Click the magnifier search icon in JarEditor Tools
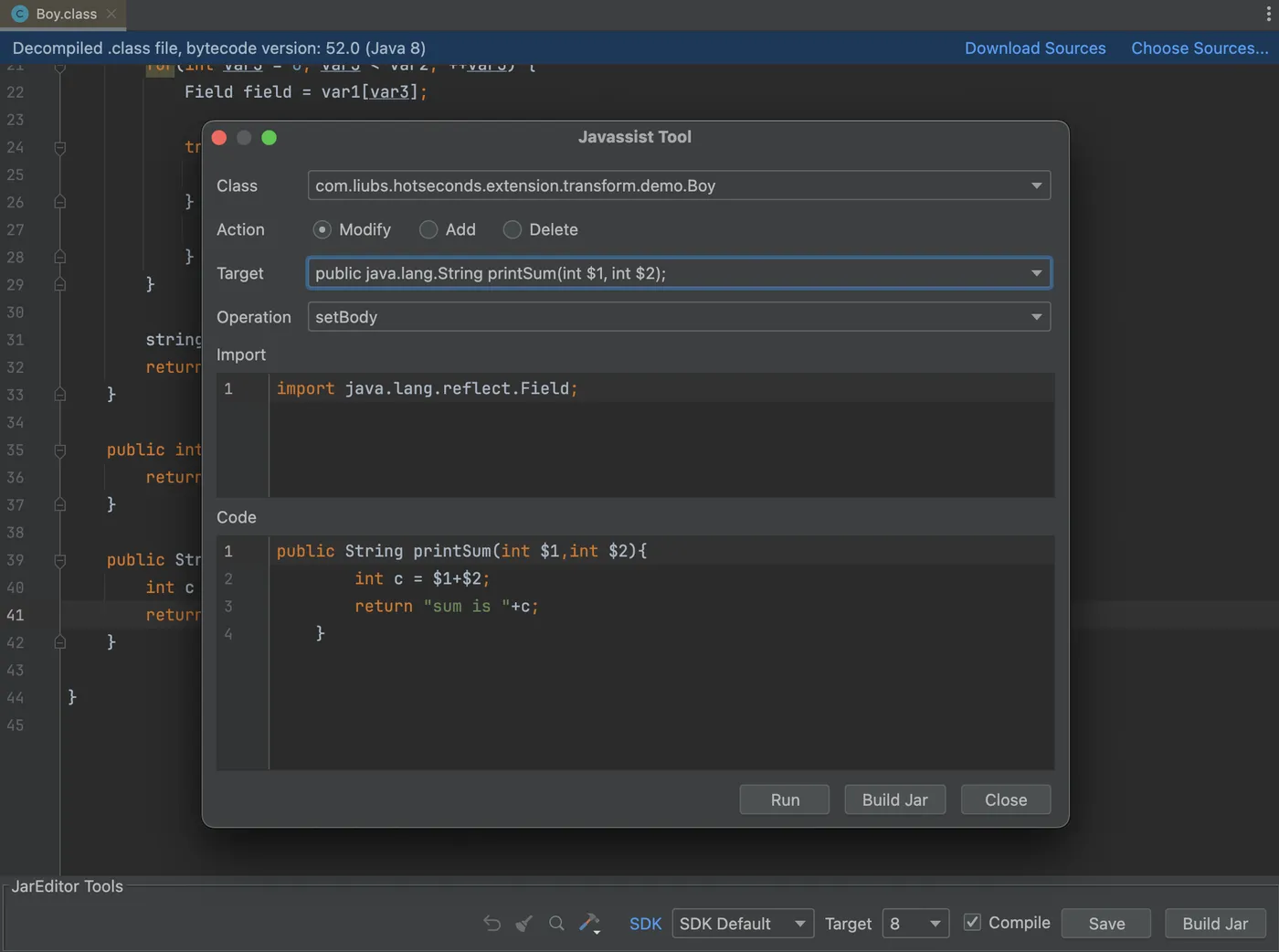The width and height of the screenshot is (1279, 952). 556,923
